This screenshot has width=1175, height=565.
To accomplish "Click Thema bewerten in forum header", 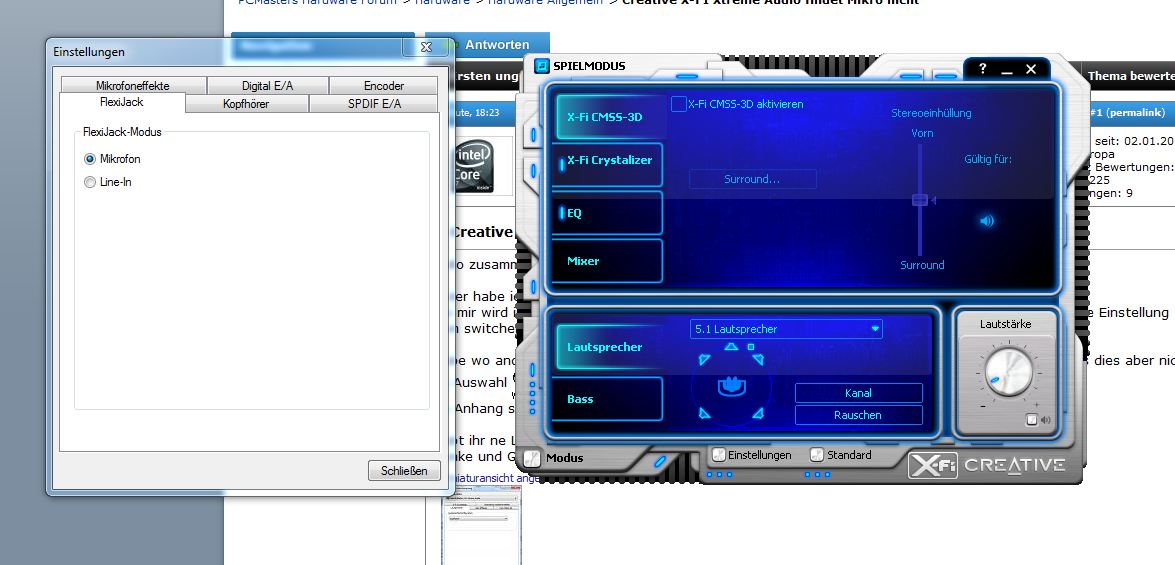I will click(x=1130, y=76).
